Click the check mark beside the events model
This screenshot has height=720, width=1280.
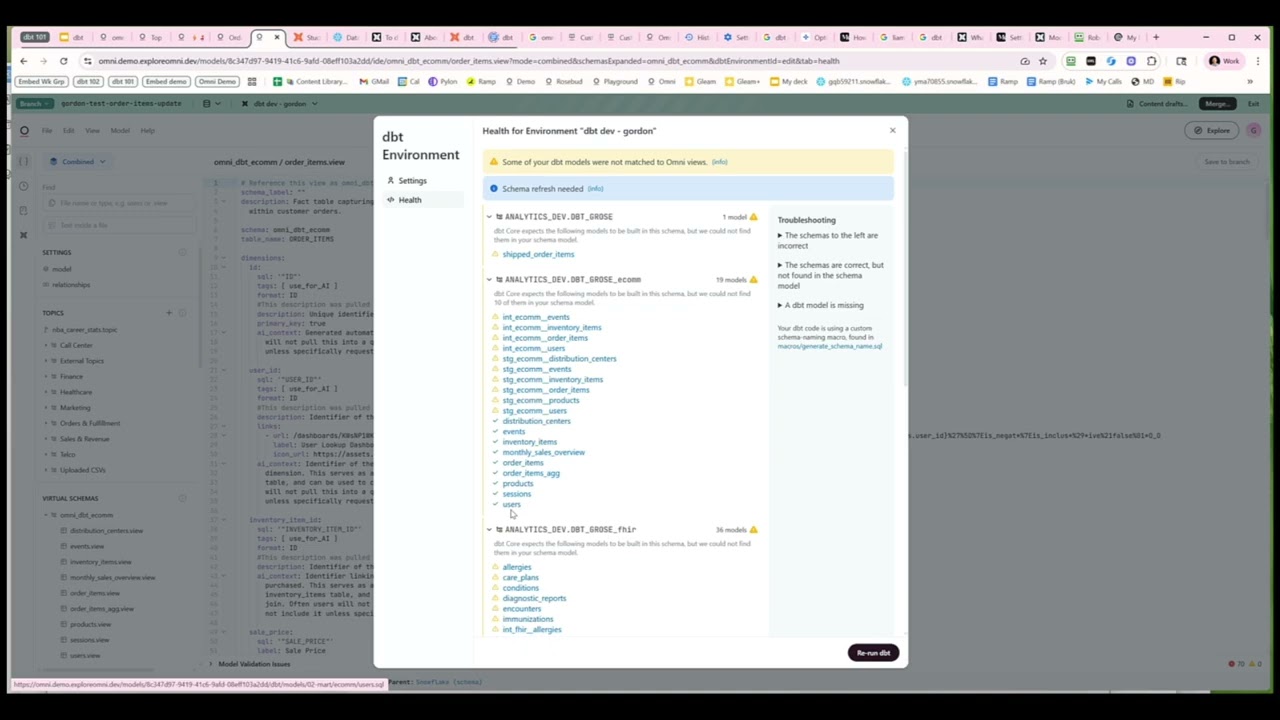click(495, 431)
